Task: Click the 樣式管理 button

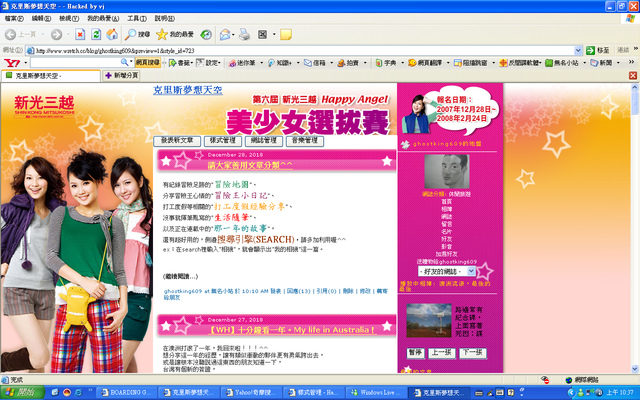Action: (x=222, y=141)
